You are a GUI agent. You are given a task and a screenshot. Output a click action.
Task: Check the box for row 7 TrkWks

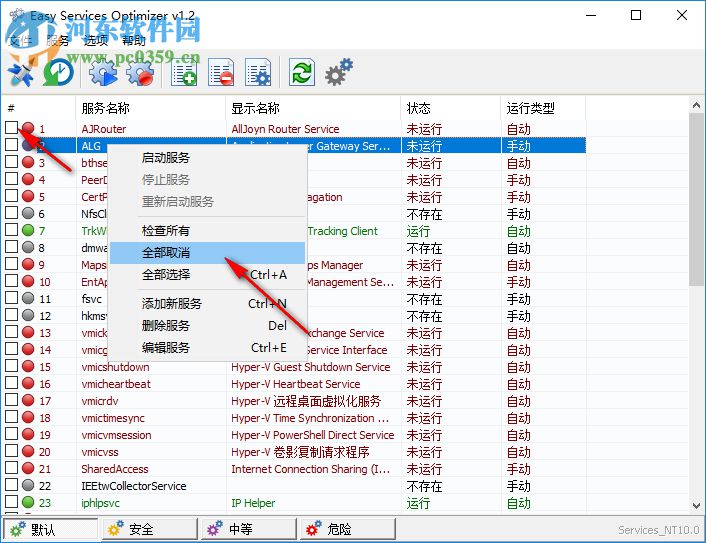pyautogui.click(x=11, y=230)
